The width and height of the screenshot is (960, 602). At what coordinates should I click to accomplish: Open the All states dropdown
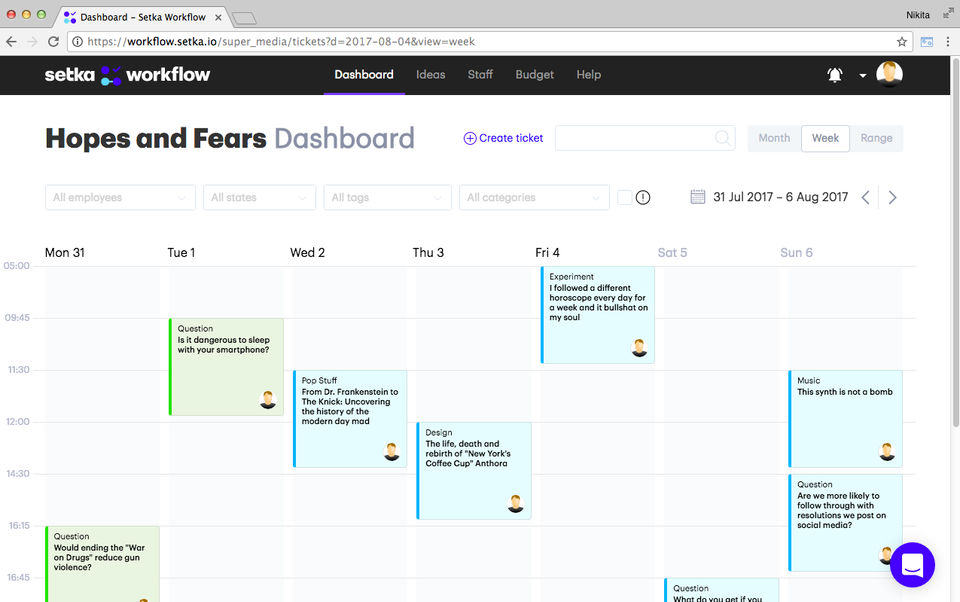pos(259,198)
